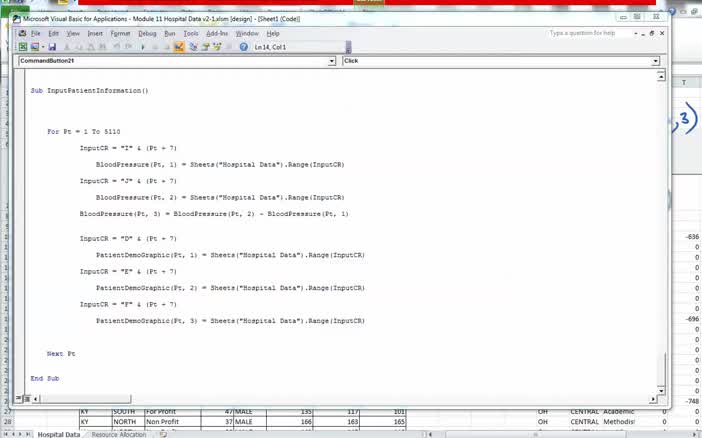Image resolution: width=702 pixels, height=438 pixels.
Task: Open the Insert UserForm icon's dropdown arrow
Action: click(x=43, y=47)
